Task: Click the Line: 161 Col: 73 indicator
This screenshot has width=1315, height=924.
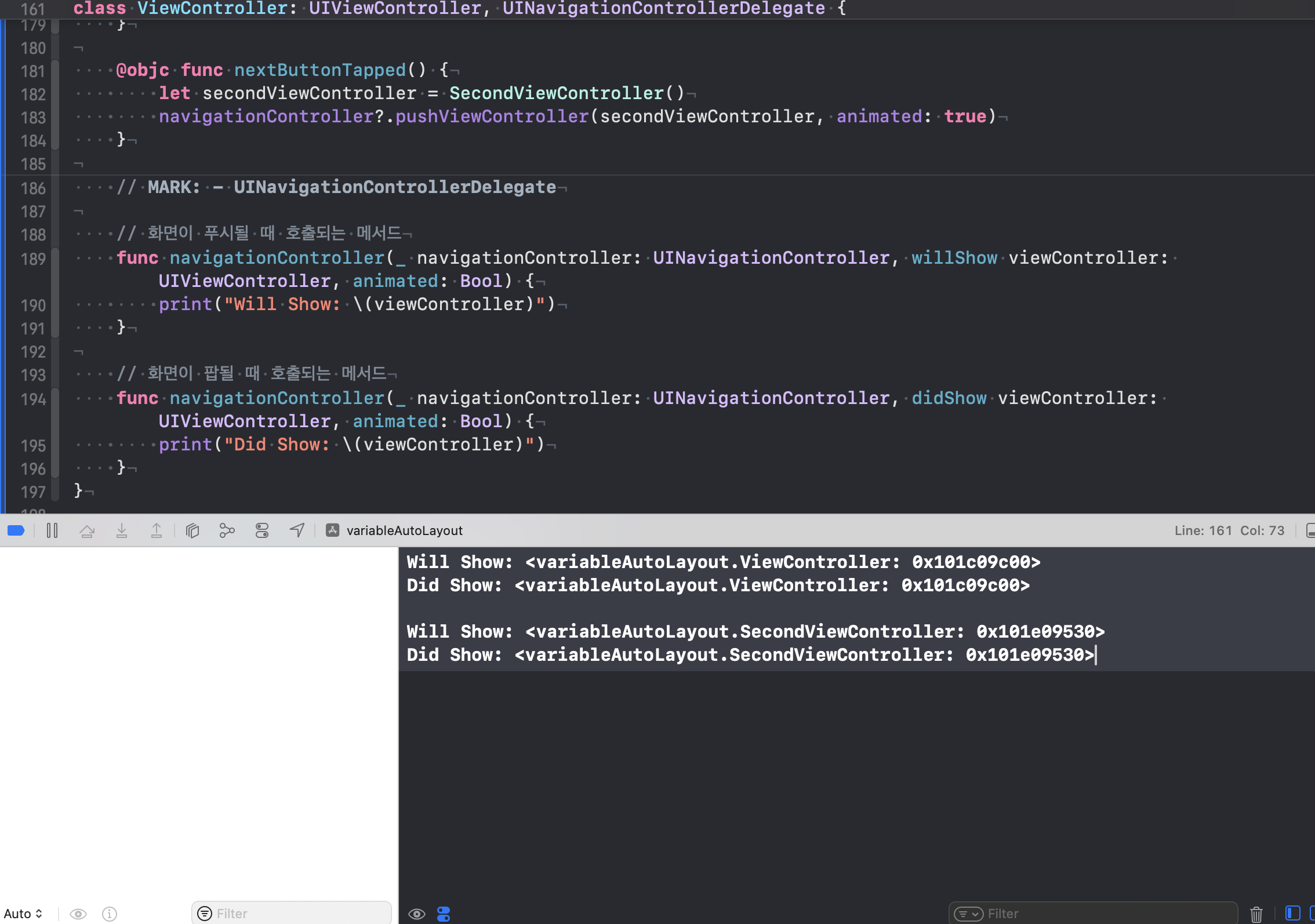Action: pos(1229,530)
